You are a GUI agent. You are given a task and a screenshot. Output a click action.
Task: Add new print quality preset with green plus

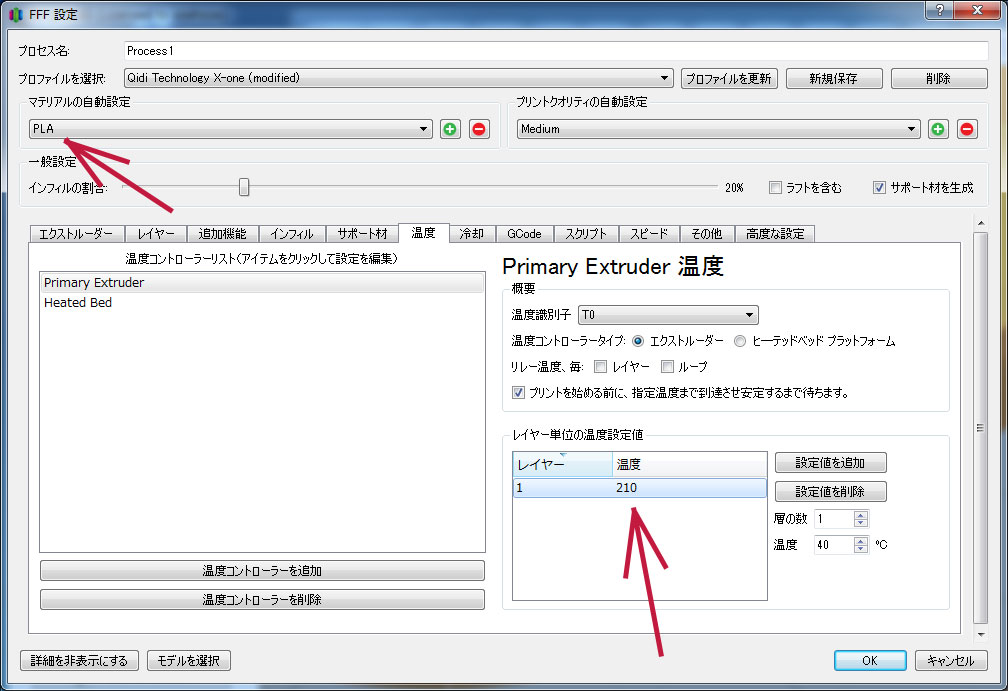938,129
